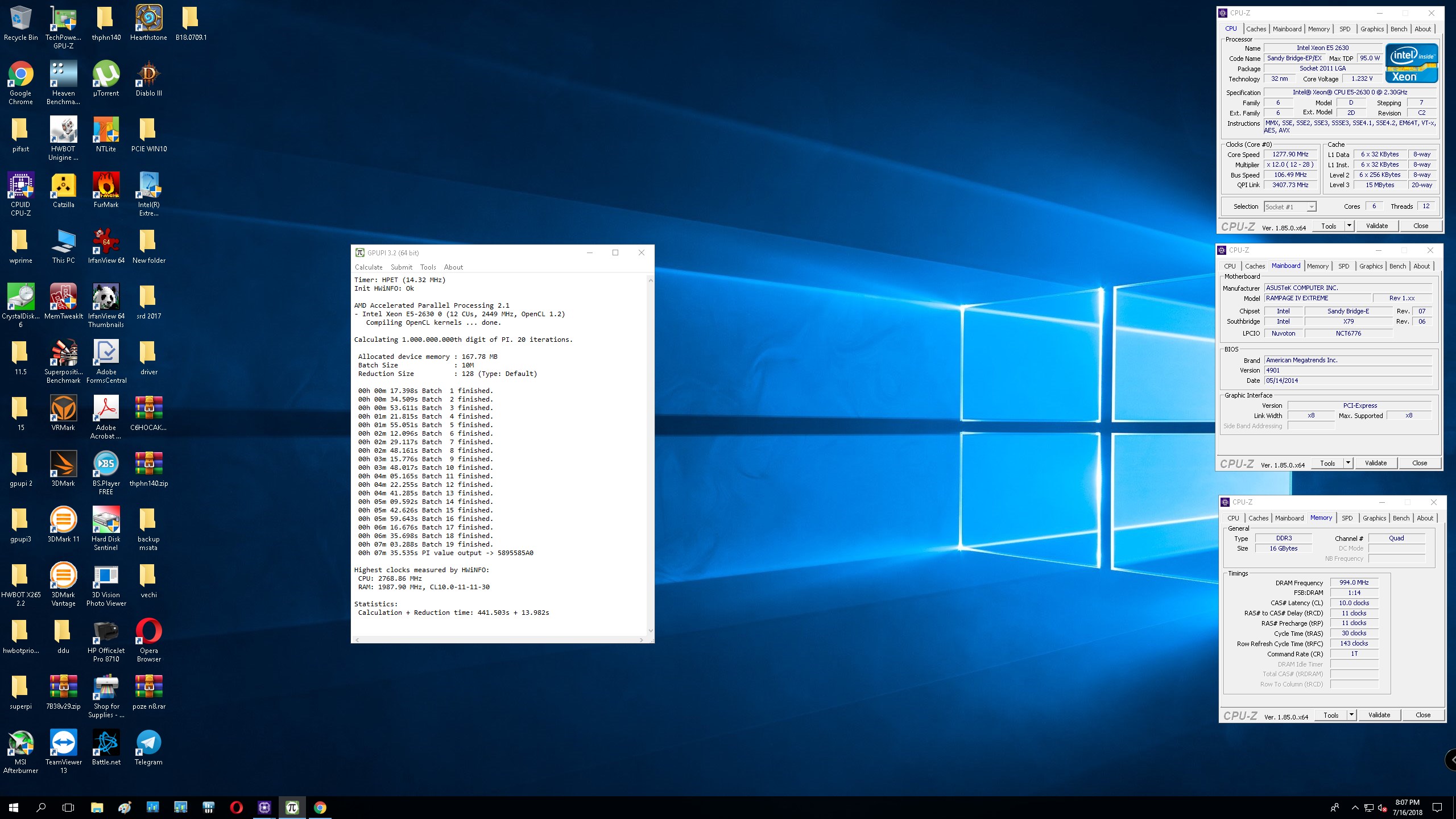Viewport: 1456px width, 819px height.
Task: Select the Catzilla desktop icon
Action: coord(63,190)
